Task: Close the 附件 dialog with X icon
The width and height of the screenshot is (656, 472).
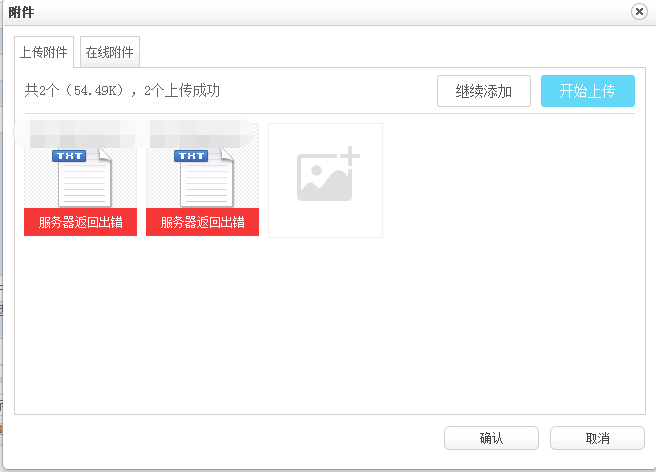Action: coord(639,12)
